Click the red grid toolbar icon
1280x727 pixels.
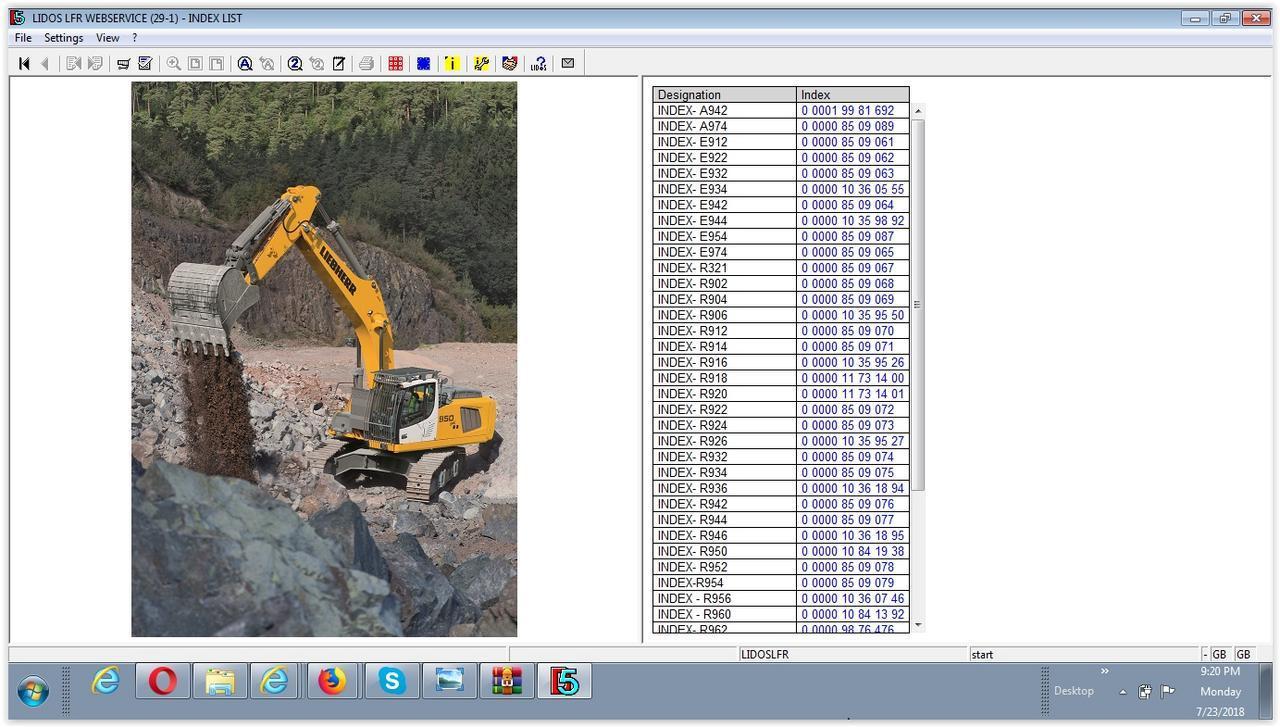(396, 64)
